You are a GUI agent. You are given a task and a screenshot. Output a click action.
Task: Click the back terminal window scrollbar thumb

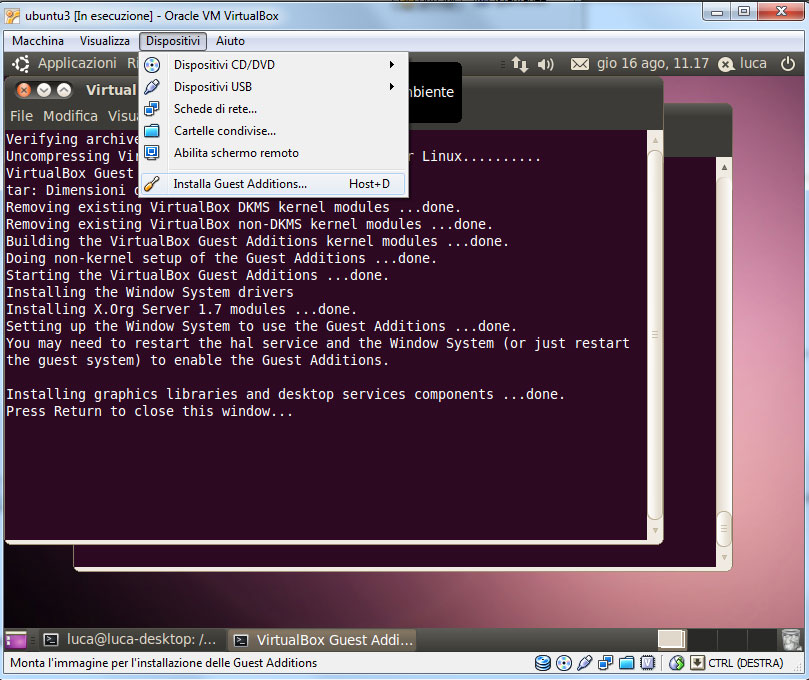(724, 528)
